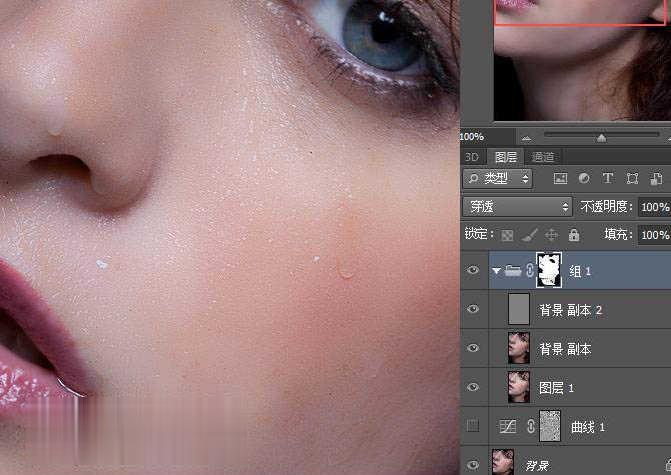This screenshot has width=671, height=475.
Task: Select the gray 背景 副本 2 thumbnail
Action: (x=519, y=309)
